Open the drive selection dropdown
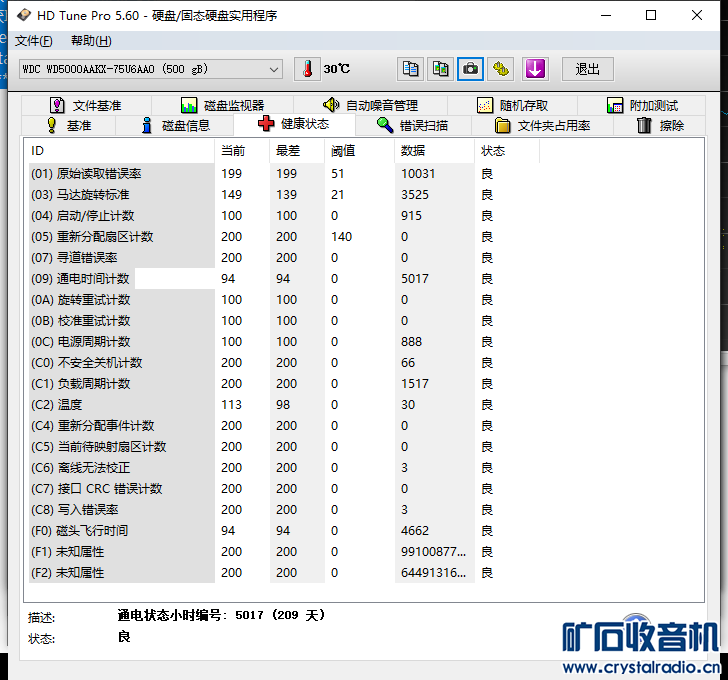 coord(151,69)
